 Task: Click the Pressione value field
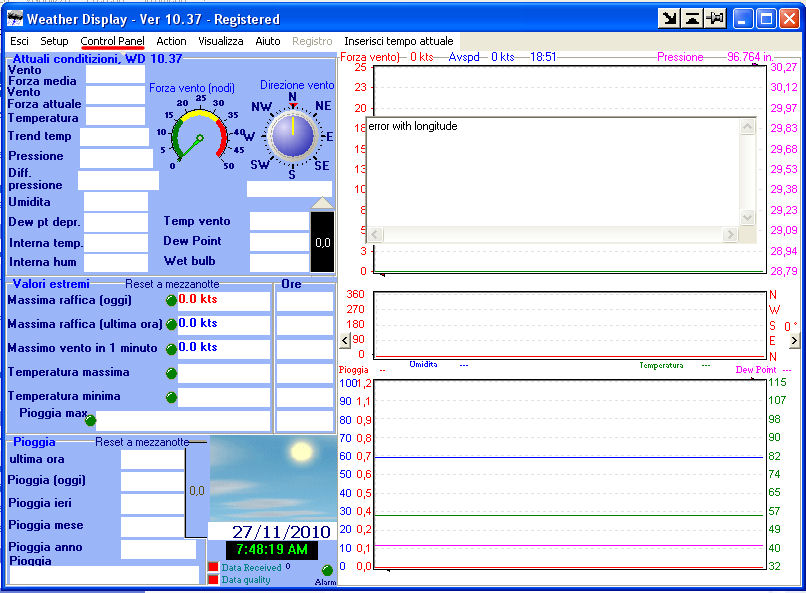[116, 158]
